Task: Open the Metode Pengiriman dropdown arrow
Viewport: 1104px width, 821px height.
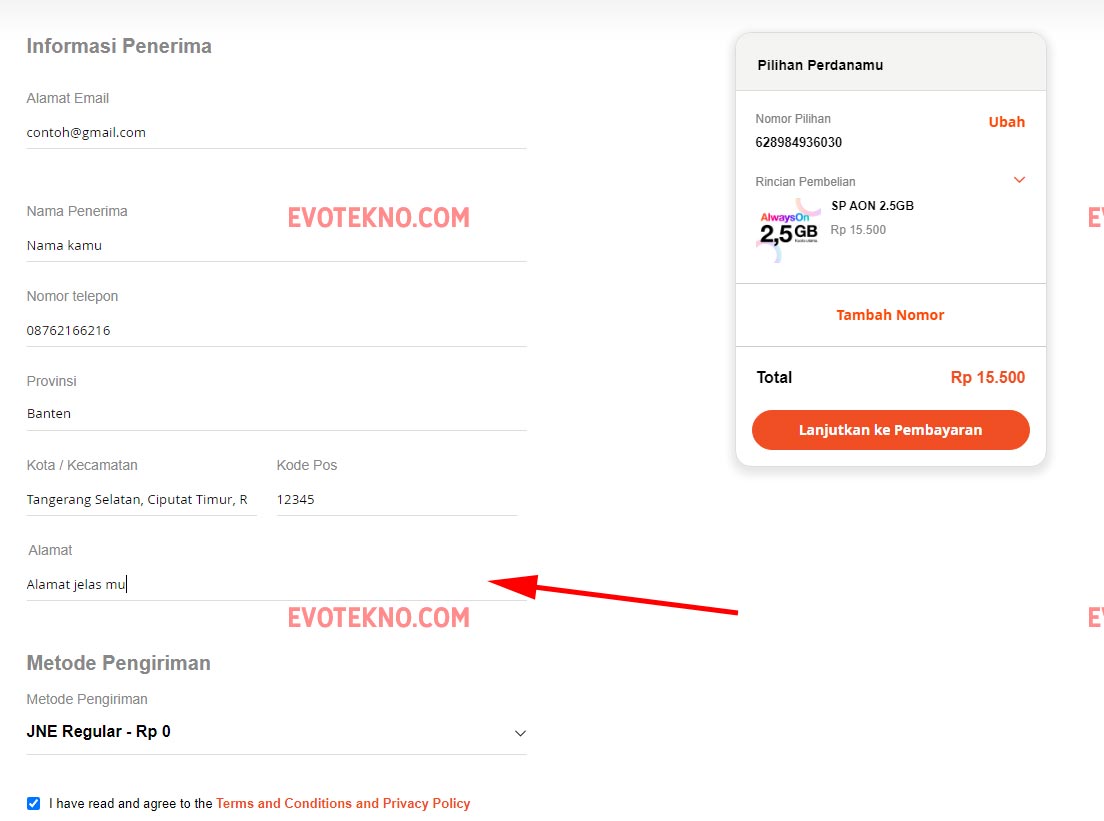Action: [x=520, y=733]
